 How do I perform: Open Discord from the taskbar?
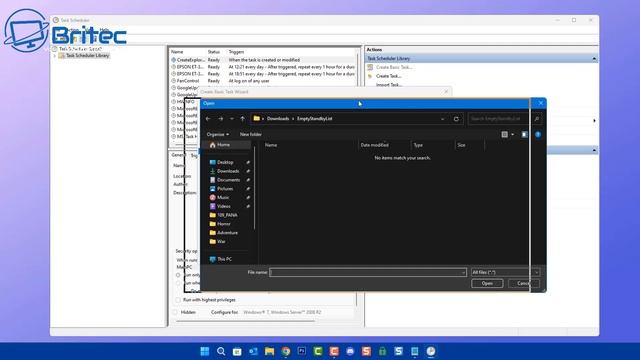pos(350,351)
